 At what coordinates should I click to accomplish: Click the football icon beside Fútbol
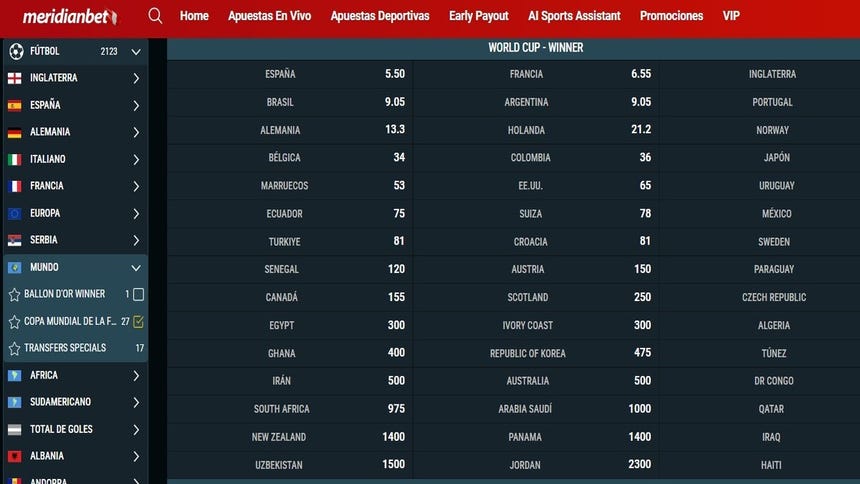15,51
